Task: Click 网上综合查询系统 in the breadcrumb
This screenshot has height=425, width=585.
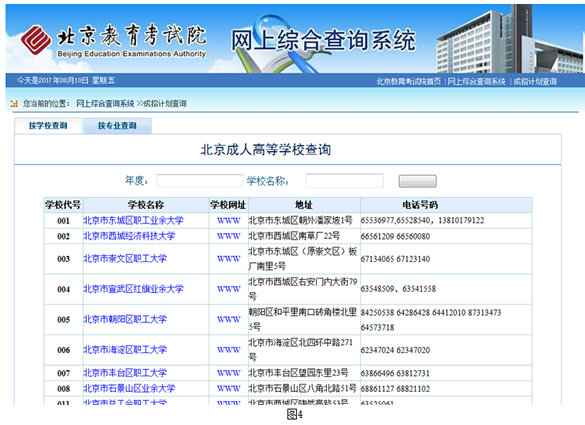Action: 105,103
